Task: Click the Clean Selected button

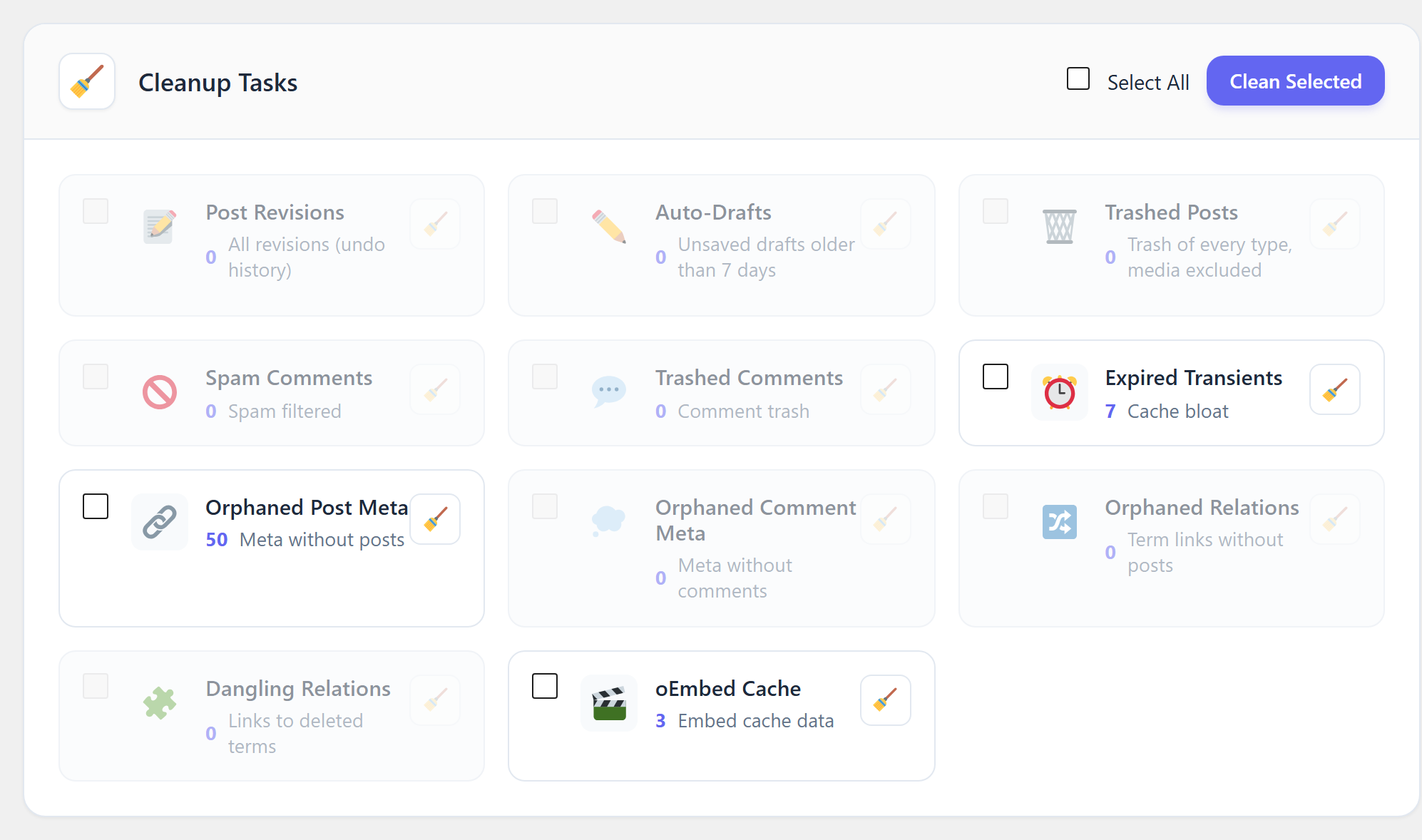Action: point(1295,81)
